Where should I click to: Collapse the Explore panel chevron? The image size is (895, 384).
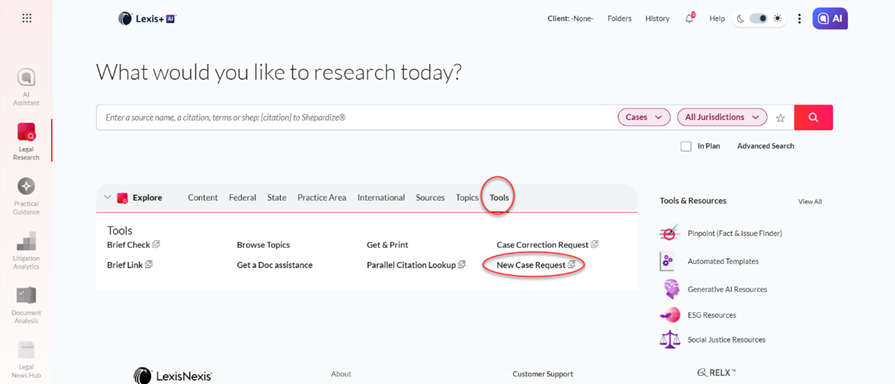tap(107, 197)
